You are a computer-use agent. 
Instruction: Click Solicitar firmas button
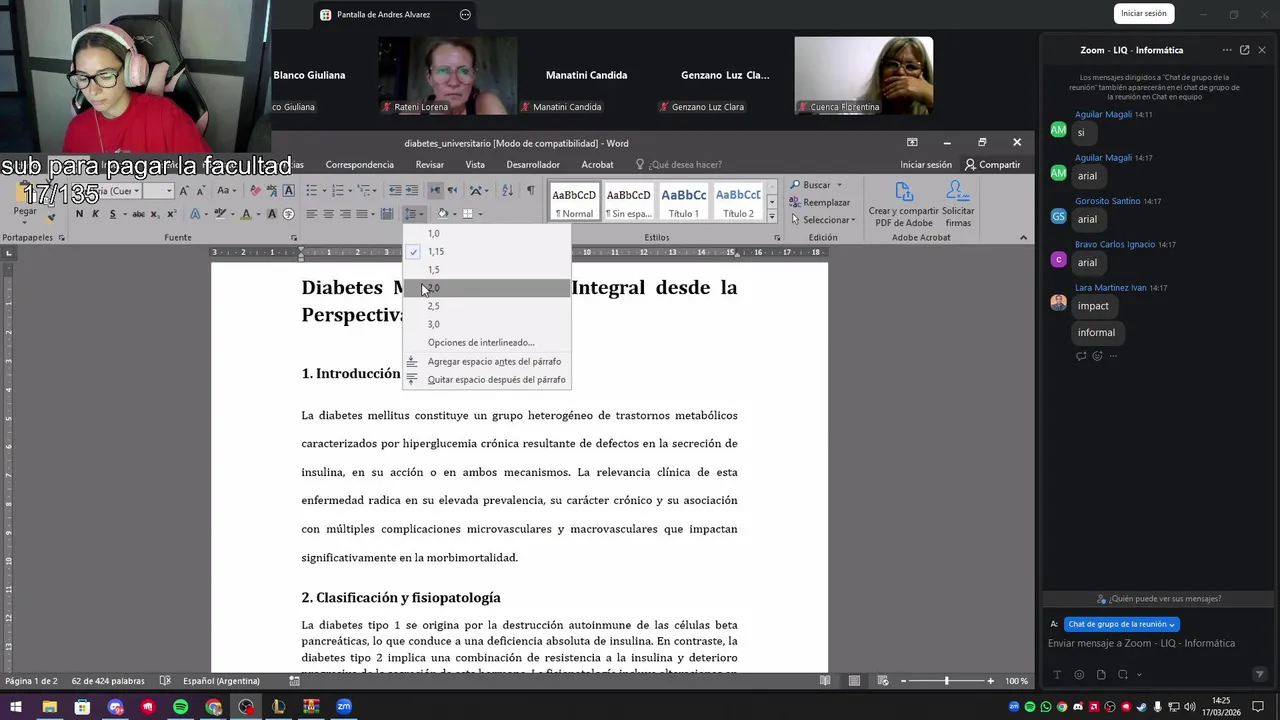(958, 203)
